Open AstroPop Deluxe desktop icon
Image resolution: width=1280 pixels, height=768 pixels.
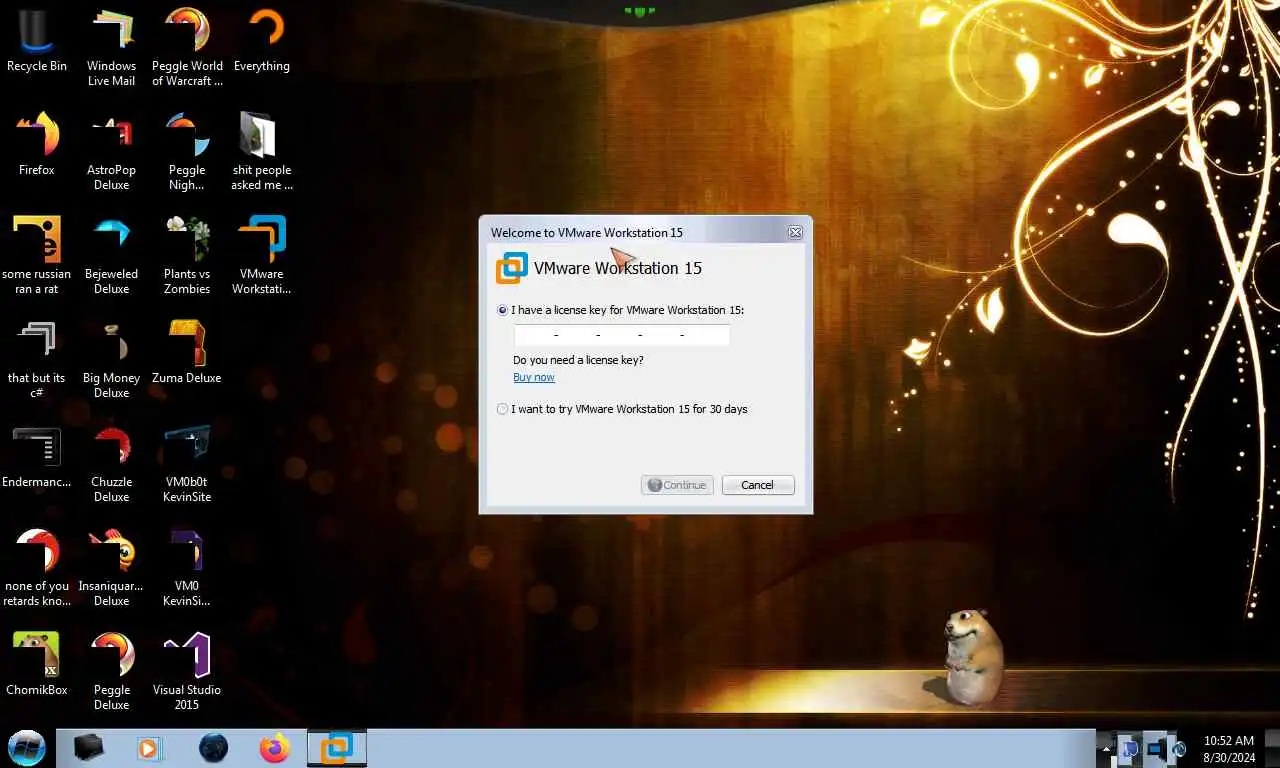tap(111, 152)
